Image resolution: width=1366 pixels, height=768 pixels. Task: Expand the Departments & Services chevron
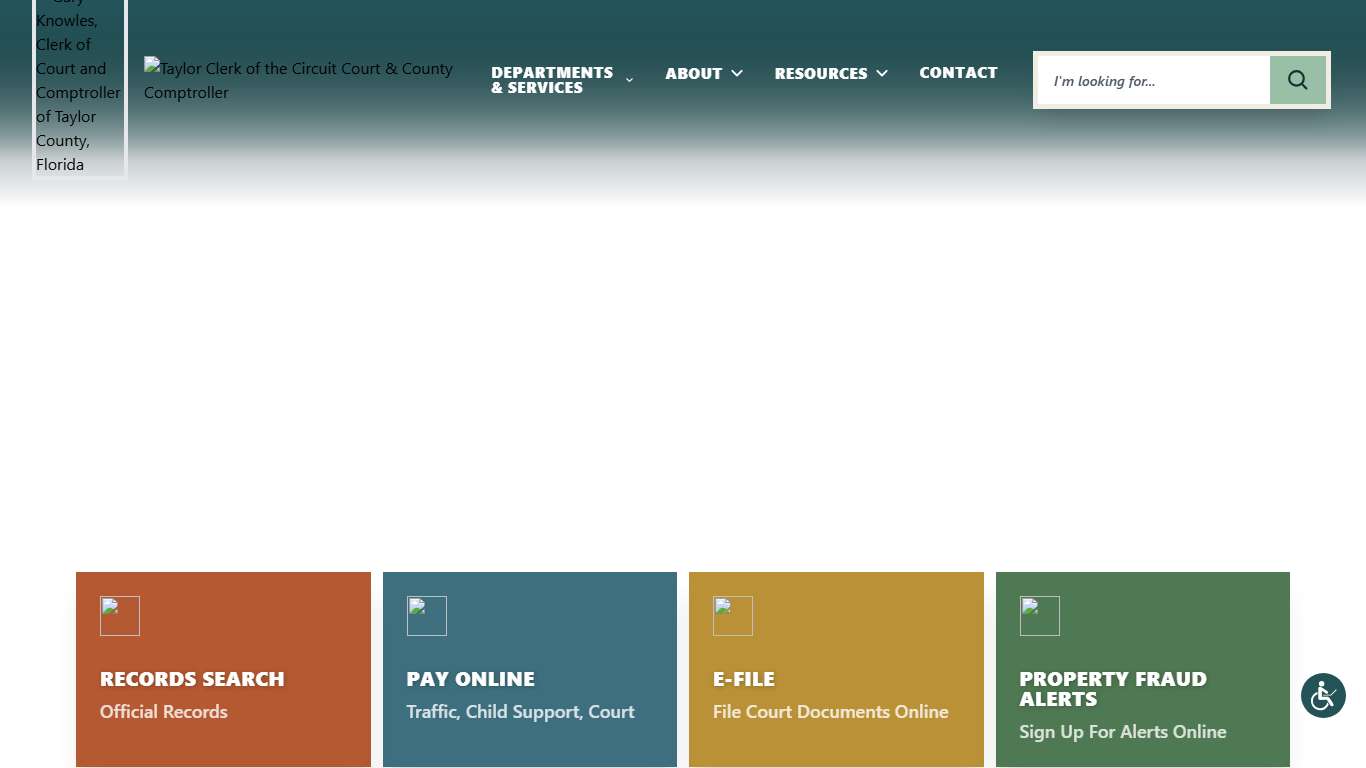(629, 80)
